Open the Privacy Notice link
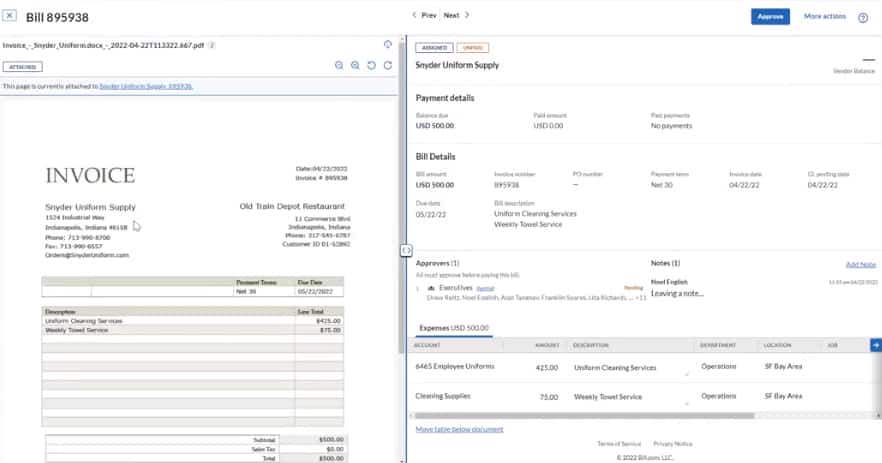 [x=673, y=444]
